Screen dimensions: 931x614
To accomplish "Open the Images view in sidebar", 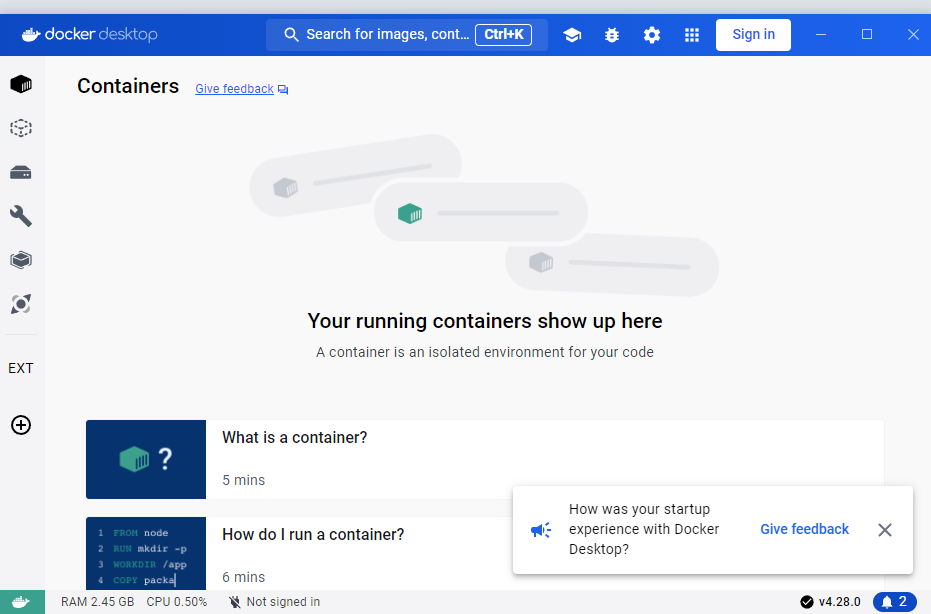I will (21, 128).
